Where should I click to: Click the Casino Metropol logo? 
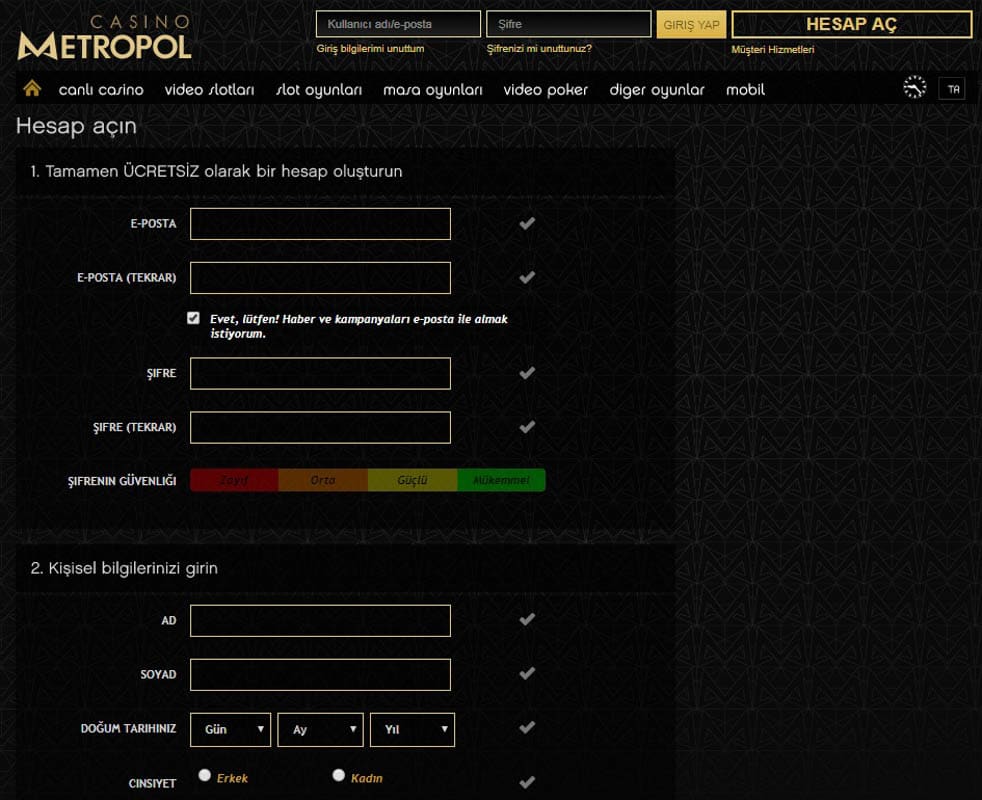click(105, 38)
